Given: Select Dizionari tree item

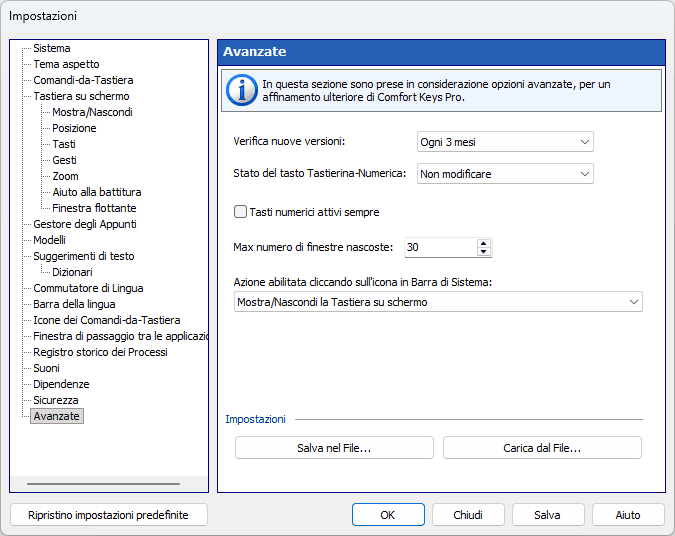Looking at the screenshot, I should coord(72,272).
